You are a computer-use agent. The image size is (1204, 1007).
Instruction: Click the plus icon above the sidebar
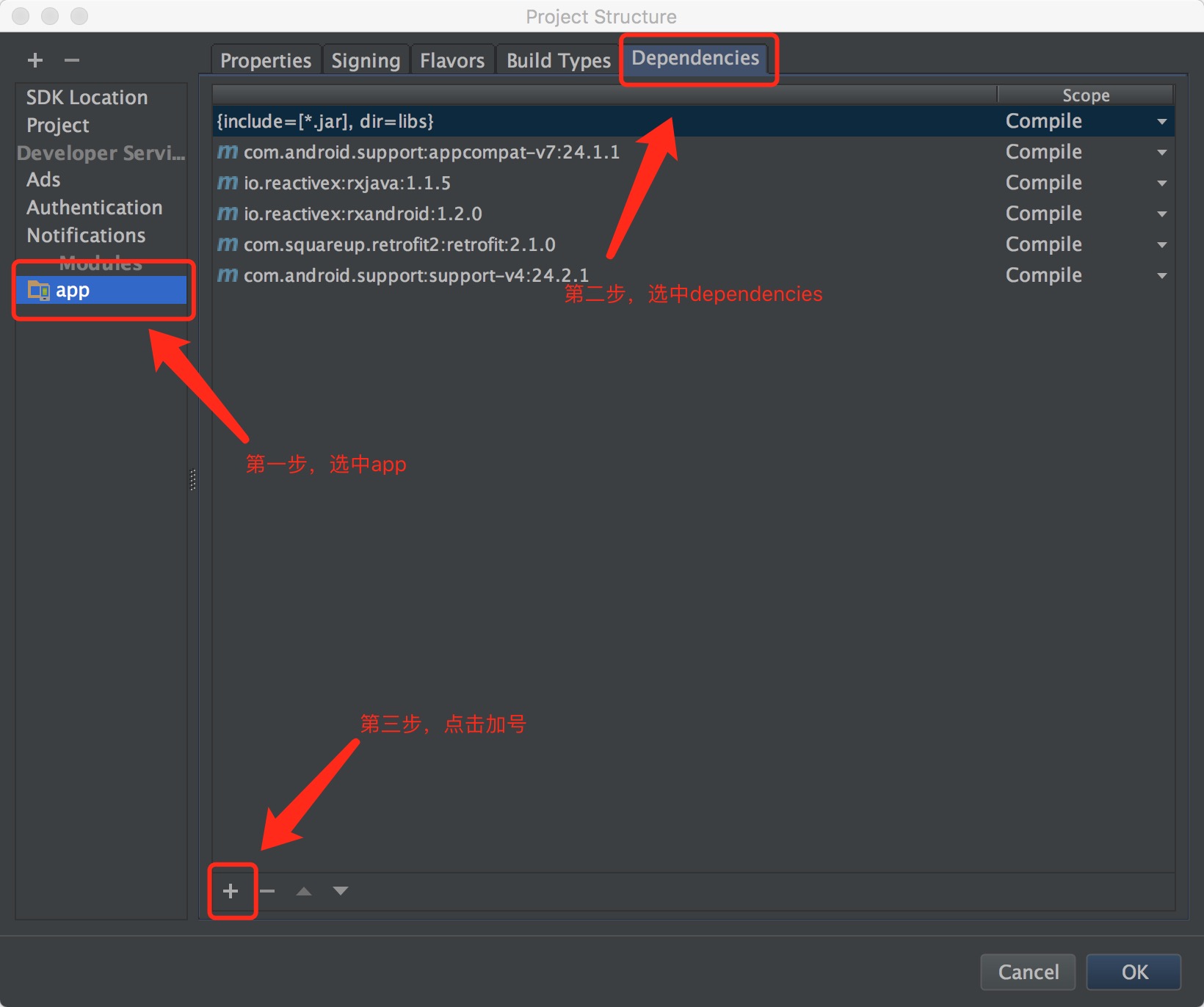(34, 59)
